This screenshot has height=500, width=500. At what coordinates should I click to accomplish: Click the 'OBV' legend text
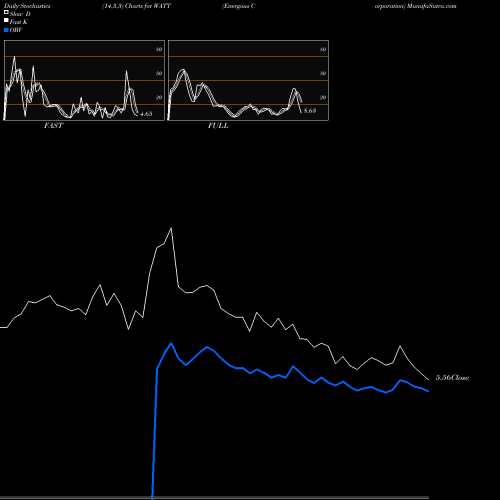(16, 30)
